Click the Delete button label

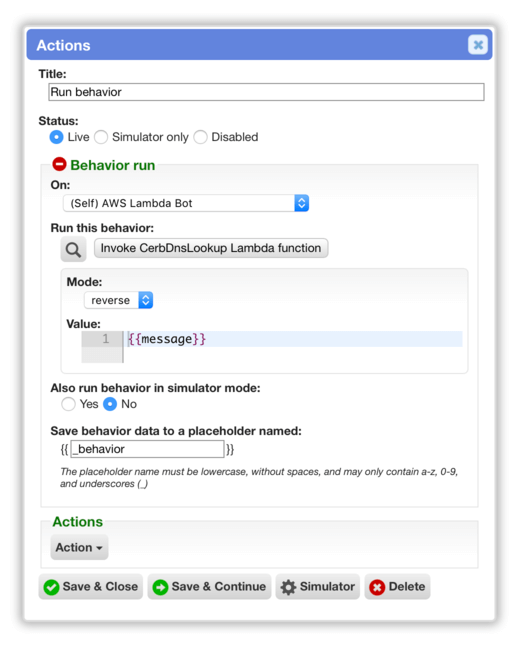[x=407, y=586]
